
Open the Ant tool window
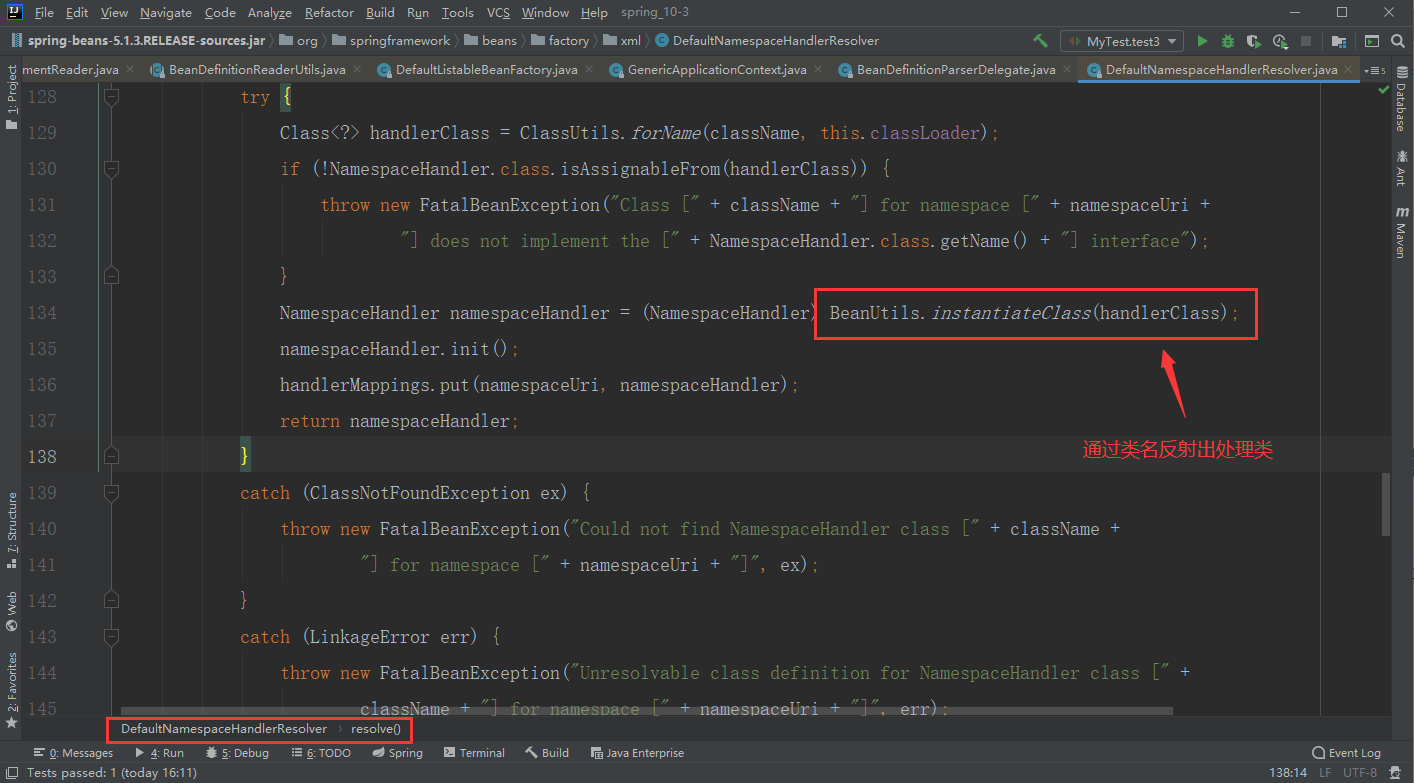click(x=1401, y=168)
